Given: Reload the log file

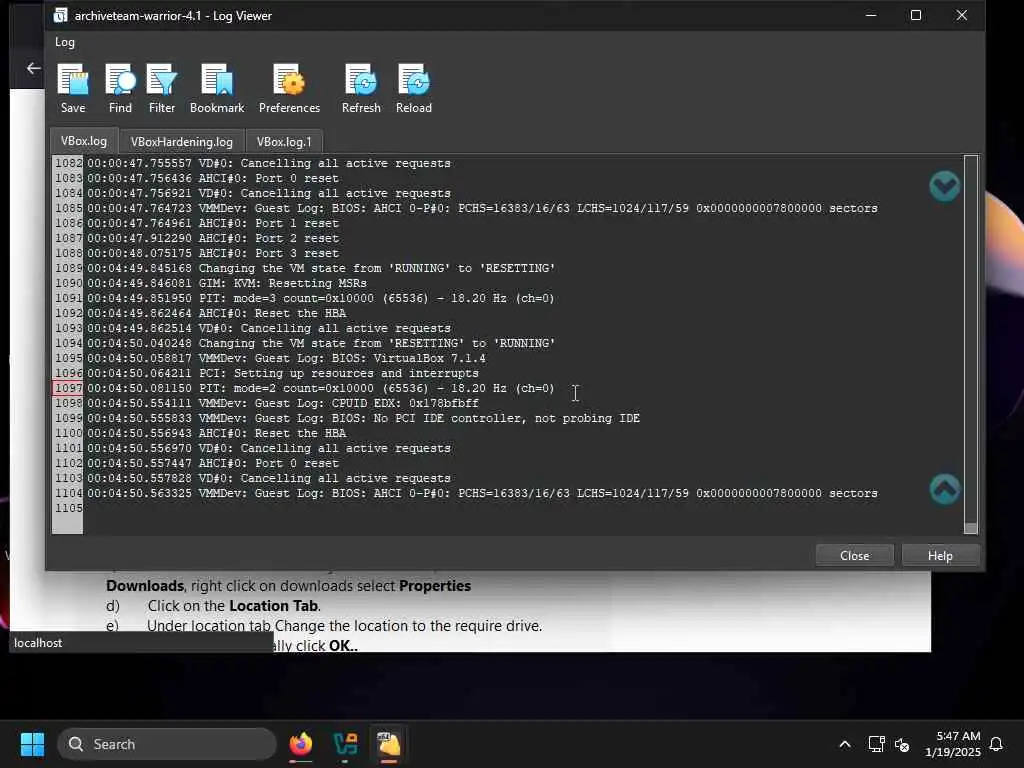Looking at the screenshot, I should click(x=413, y=88).
